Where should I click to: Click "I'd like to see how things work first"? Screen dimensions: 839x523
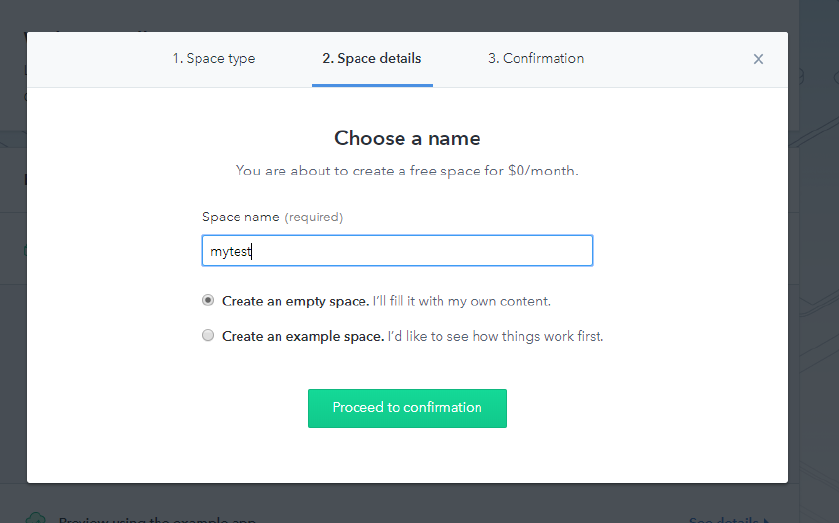(495, 337)
